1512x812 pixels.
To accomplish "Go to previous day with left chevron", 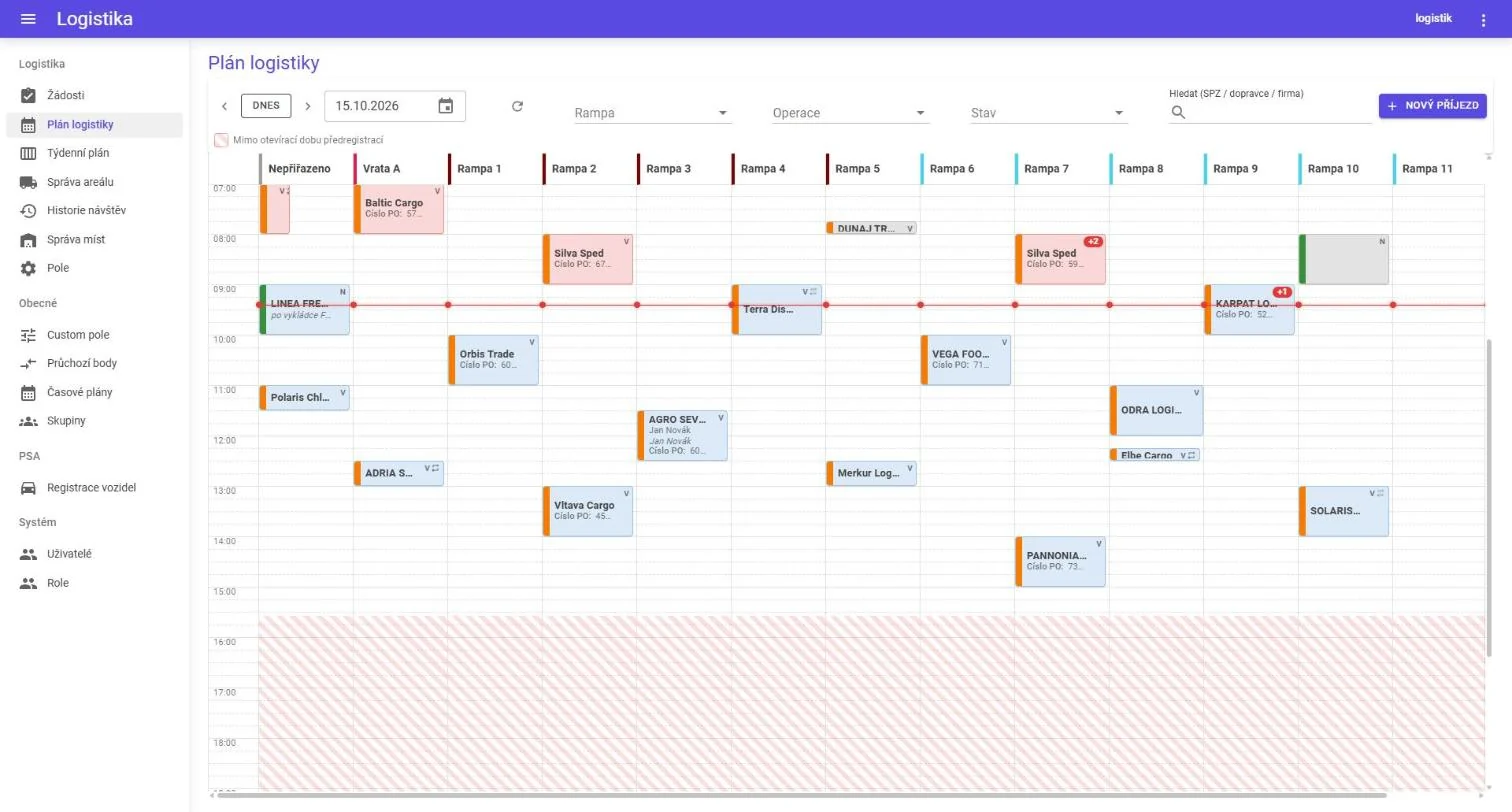I will coord(224,106).
